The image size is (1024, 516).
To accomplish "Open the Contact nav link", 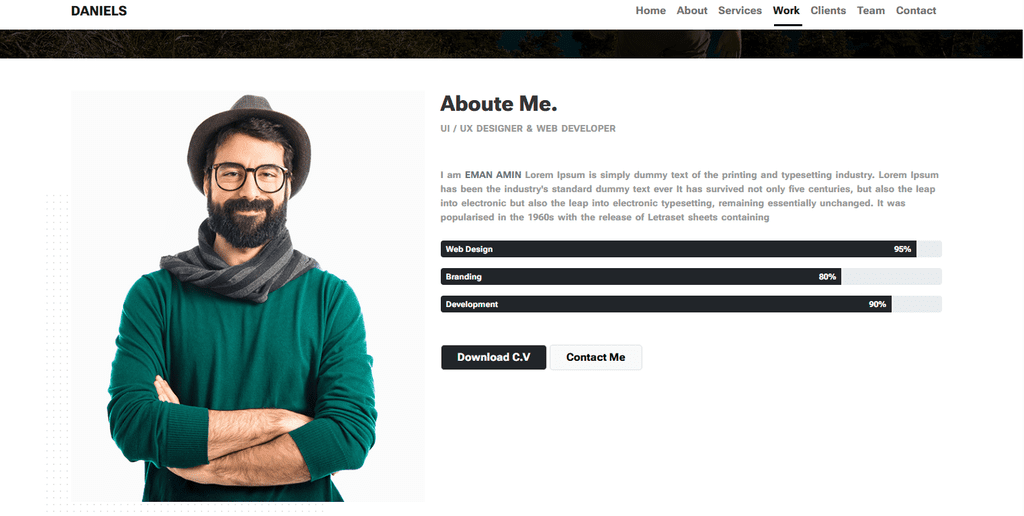I will 916,10.
